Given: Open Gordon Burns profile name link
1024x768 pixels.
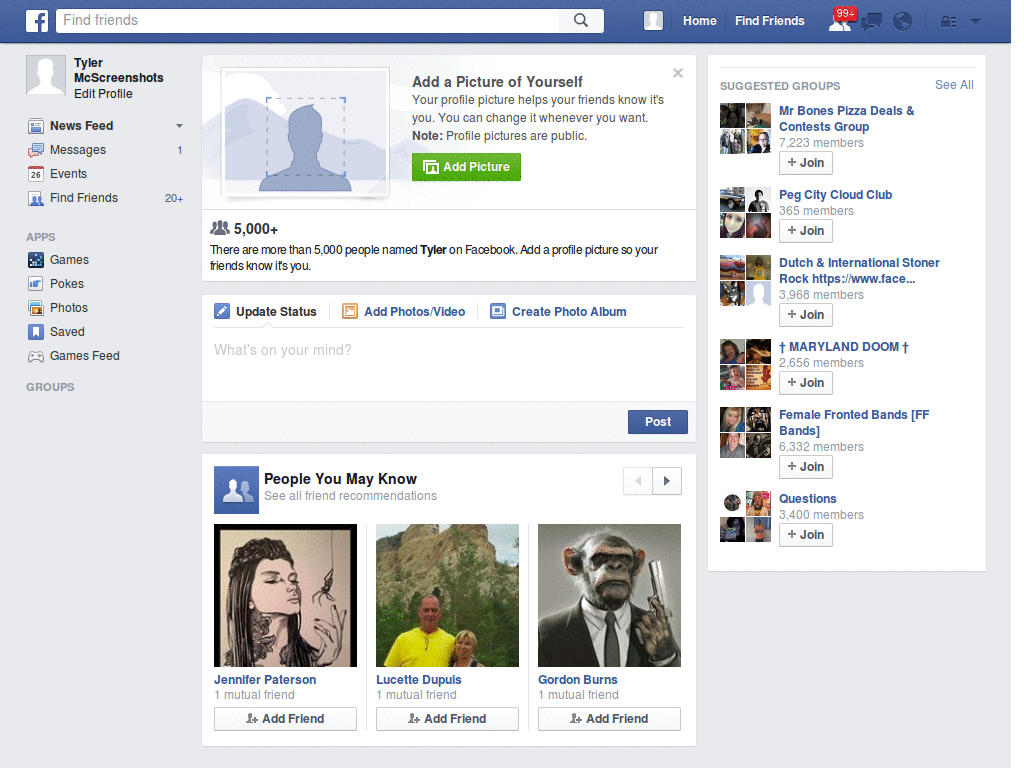Looking at the screenshot, I should [577, 680].
